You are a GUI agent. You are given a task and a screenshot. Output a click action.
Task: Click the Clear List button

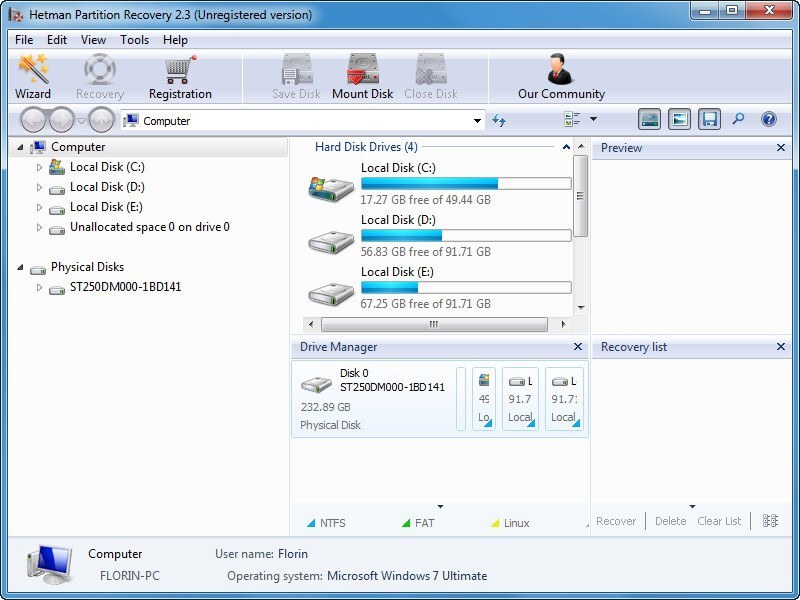click(x=719, y=521)
